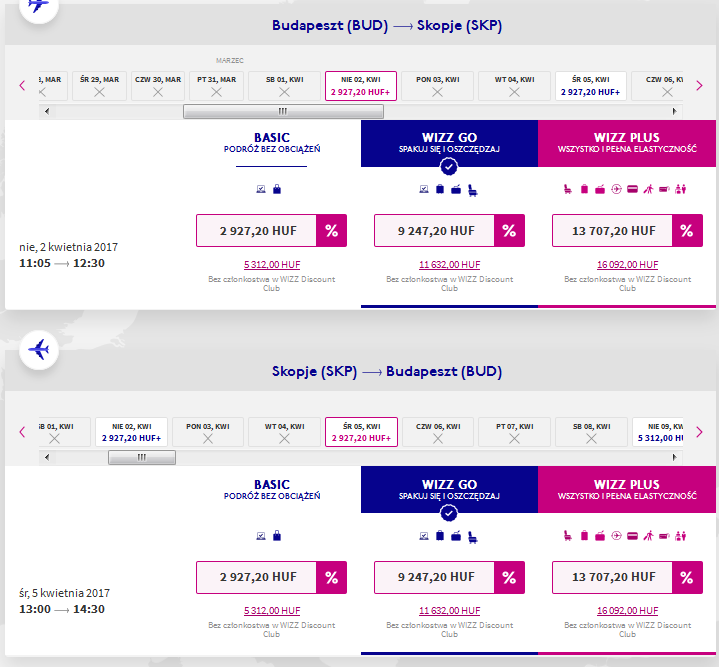Screen dimensions: 719x667
Task: Pick the outbound date ŚR 29, MAR
Action: [100, 86]
